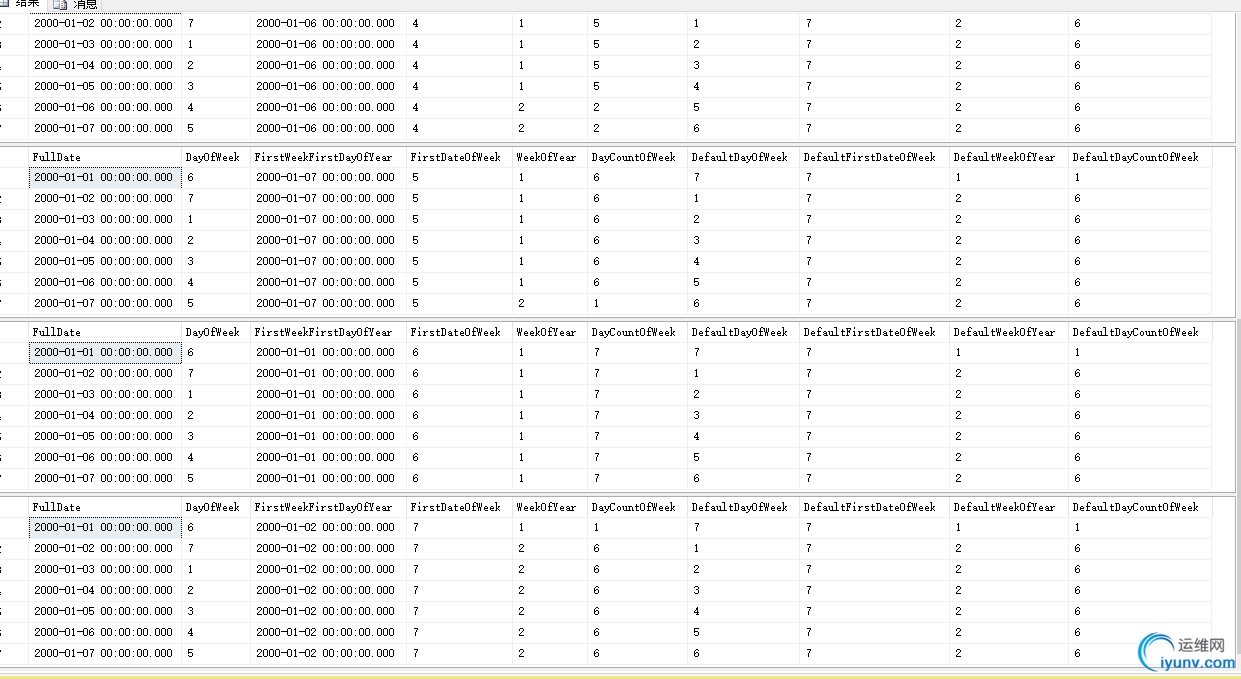
Task: Click DayCountOfWeek header in the 2000-01-01 first-week grid
Action: point(638,332)
